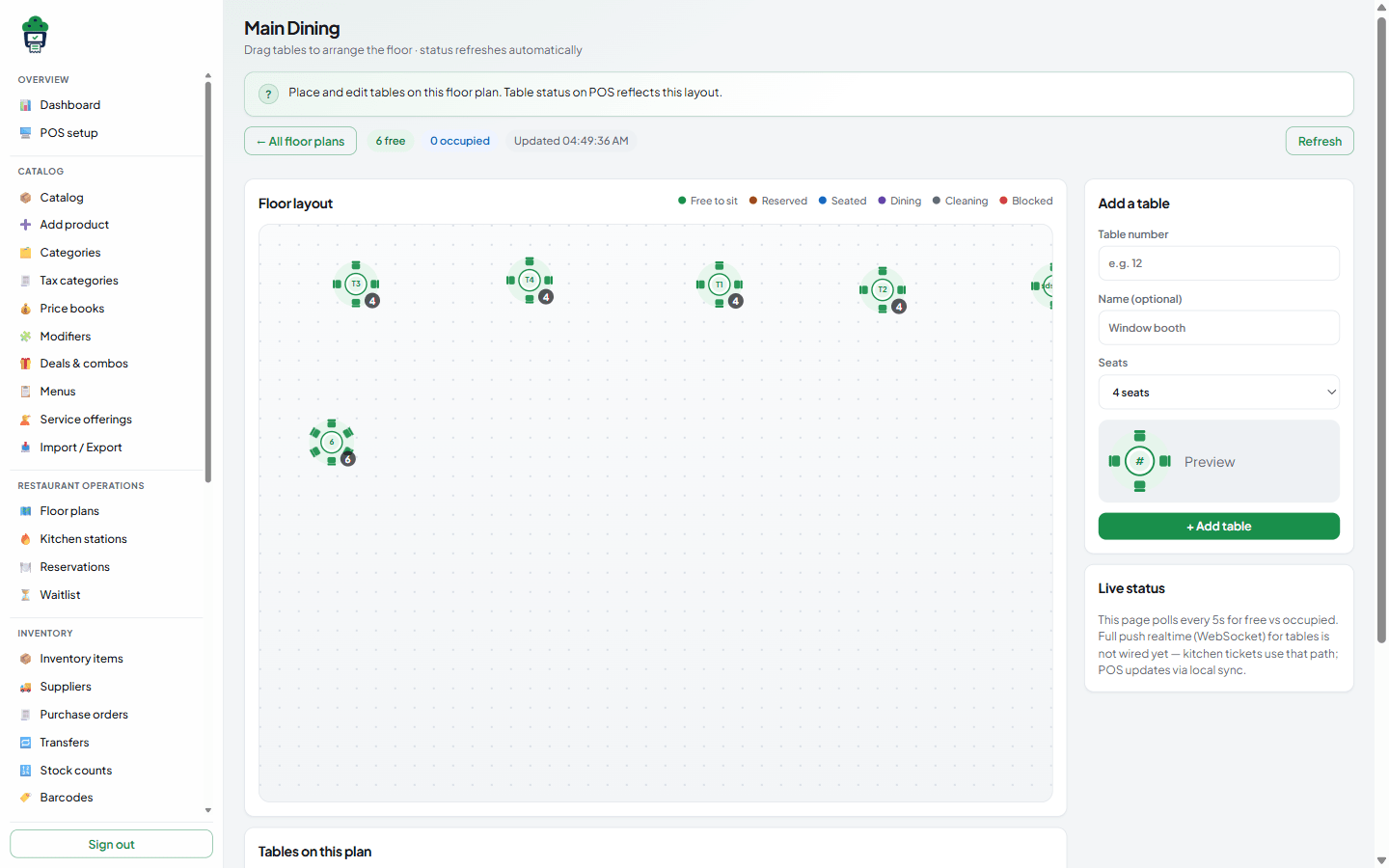Open Dashboard from the sidebar
This screenshot has width=1389, height=868.
pyautogui.click(x=69, y=105)
